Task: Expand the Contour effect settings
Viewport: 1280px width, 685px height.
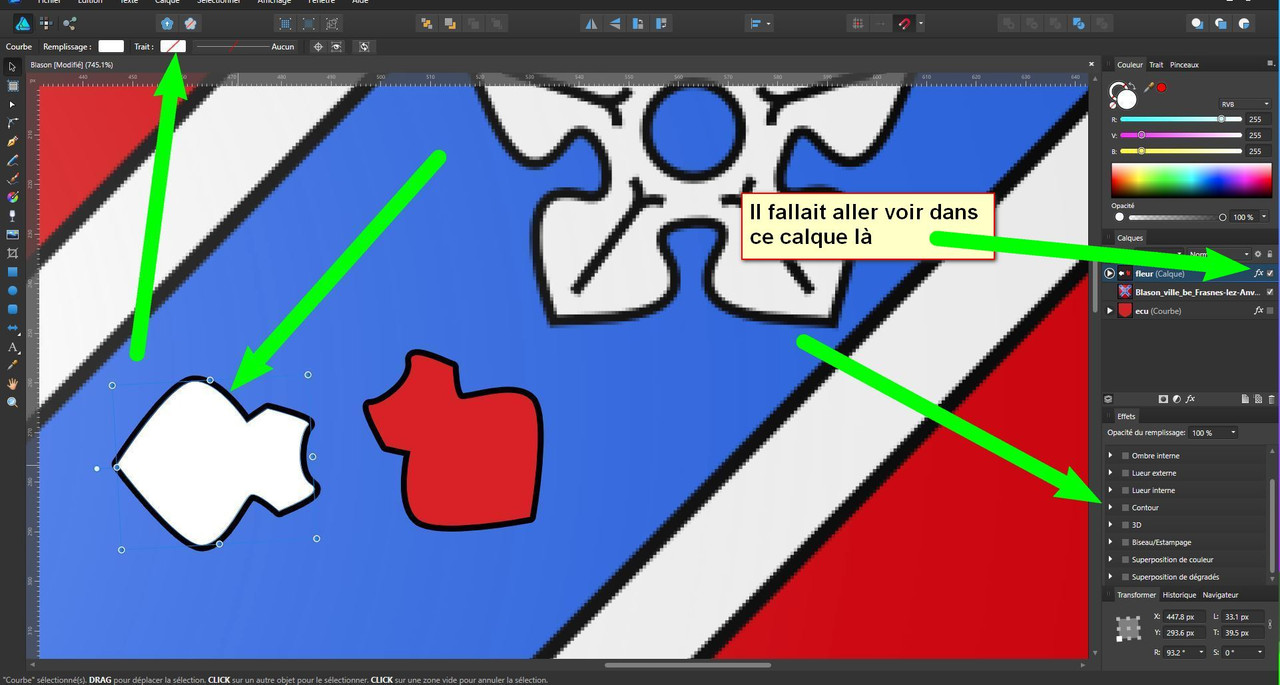Action: (1110, 507)
